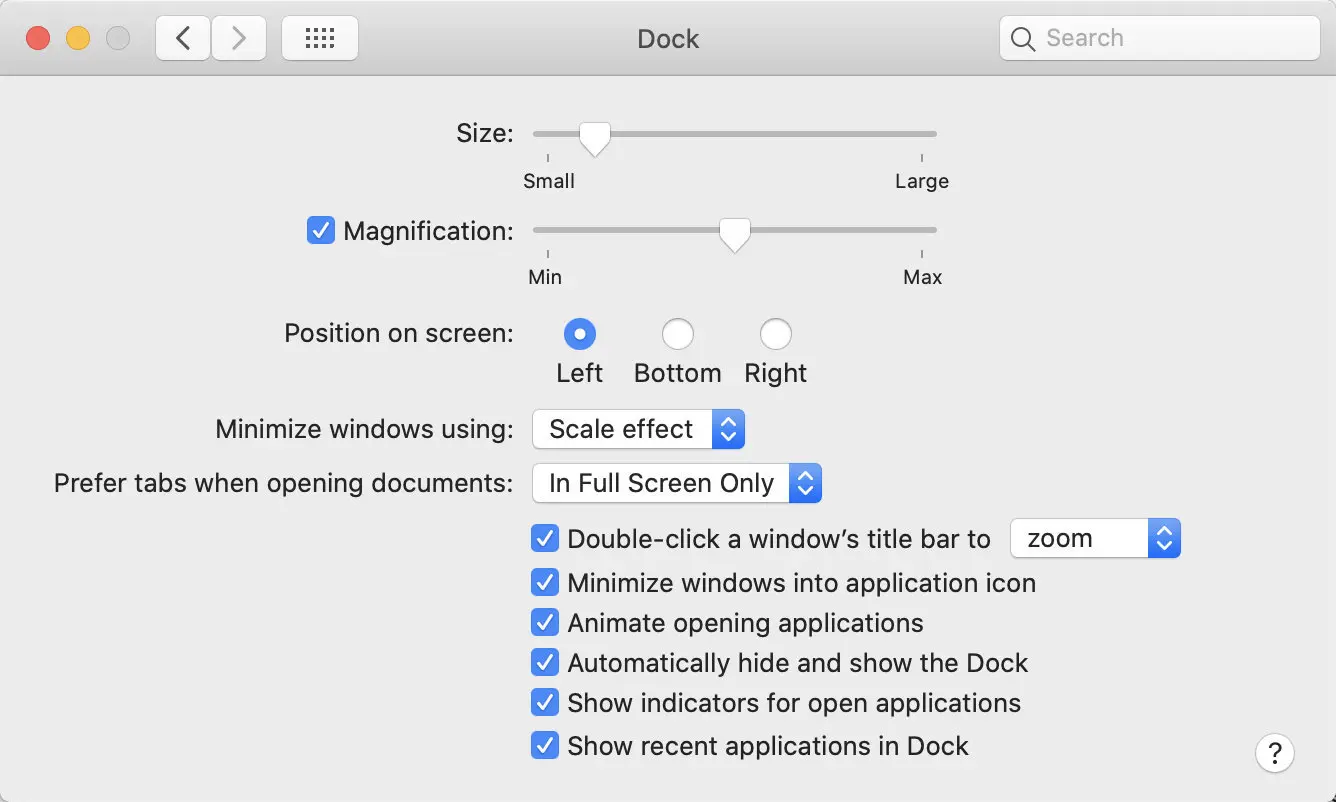This screenshot has width=1336, height=802.
Task: Disable Animate opening applications
Action: tap(545, 622)
